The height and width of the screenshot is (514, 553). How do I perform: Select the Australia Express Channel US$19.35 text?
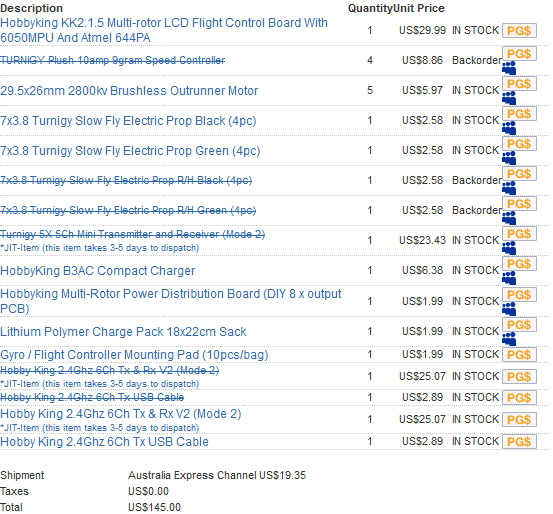pos(217,475)
